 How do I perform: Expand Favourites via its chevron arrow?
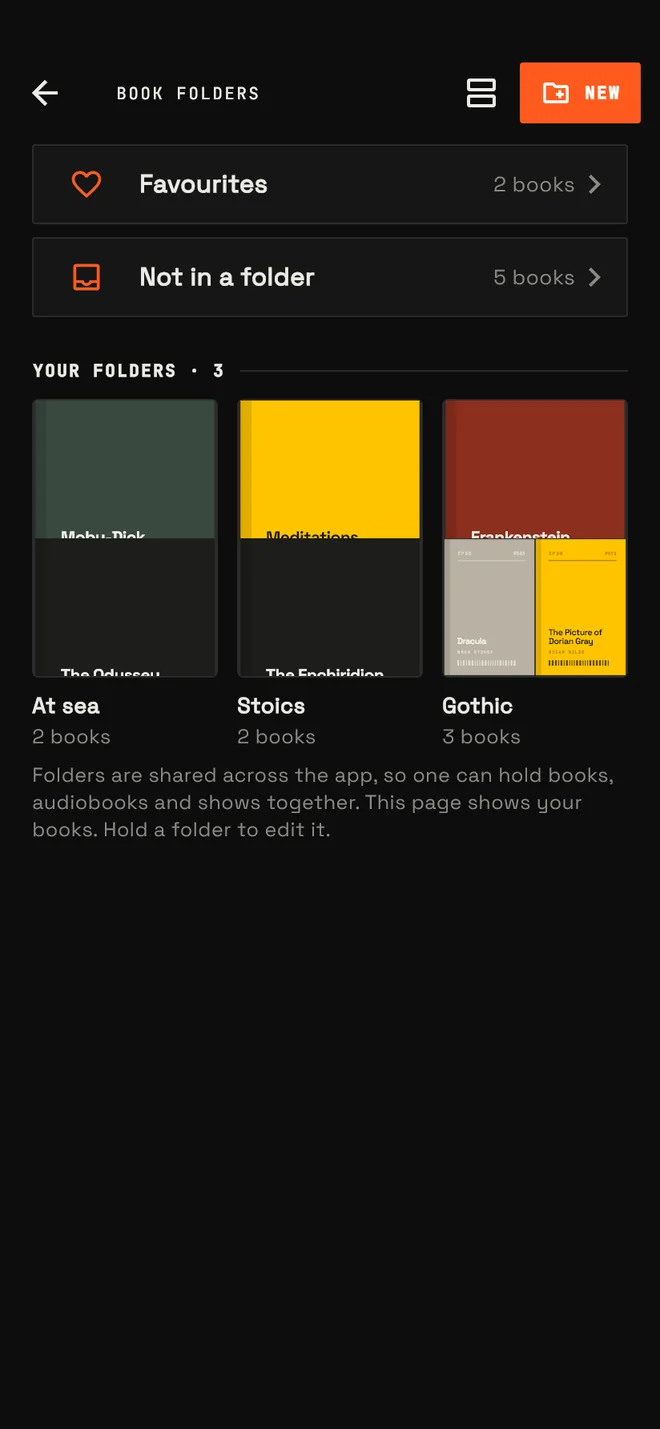pyautogui.click(x=594, y=184)
